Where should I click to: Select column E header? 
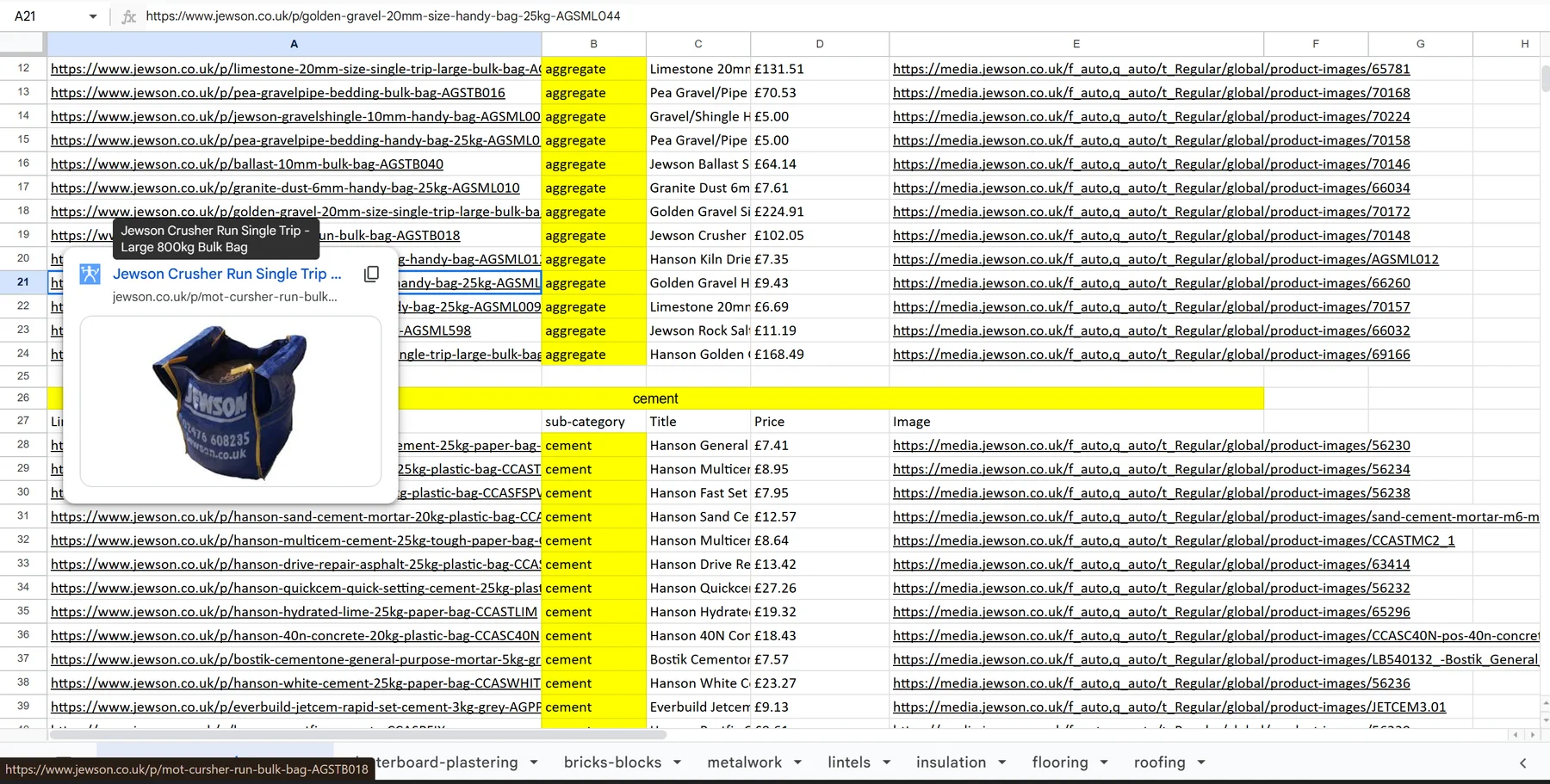(x=1076, y=44)
